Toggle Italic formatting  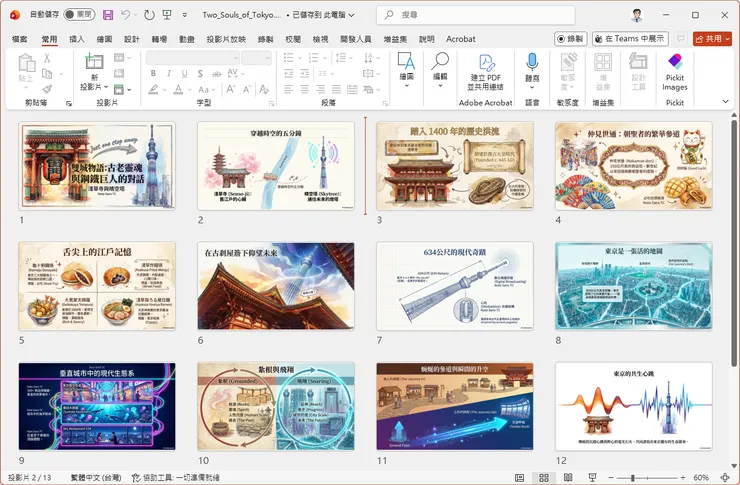point(169,74)
